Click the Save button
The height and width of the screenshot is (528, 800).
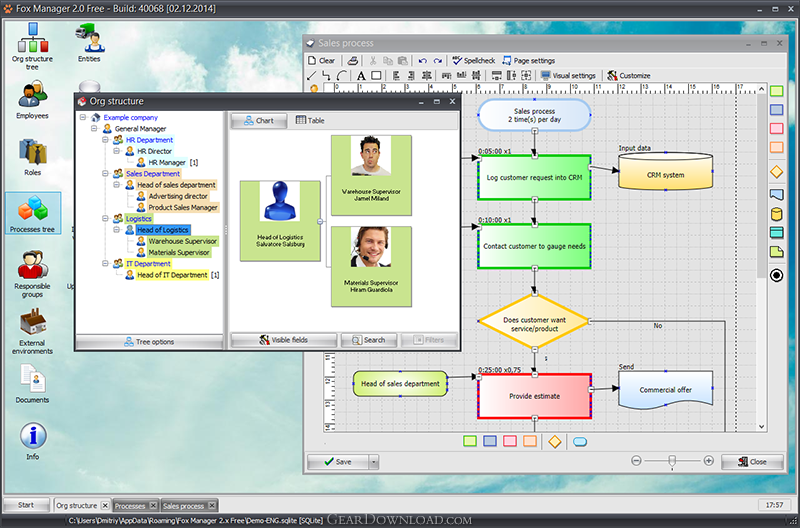[338, 462]
